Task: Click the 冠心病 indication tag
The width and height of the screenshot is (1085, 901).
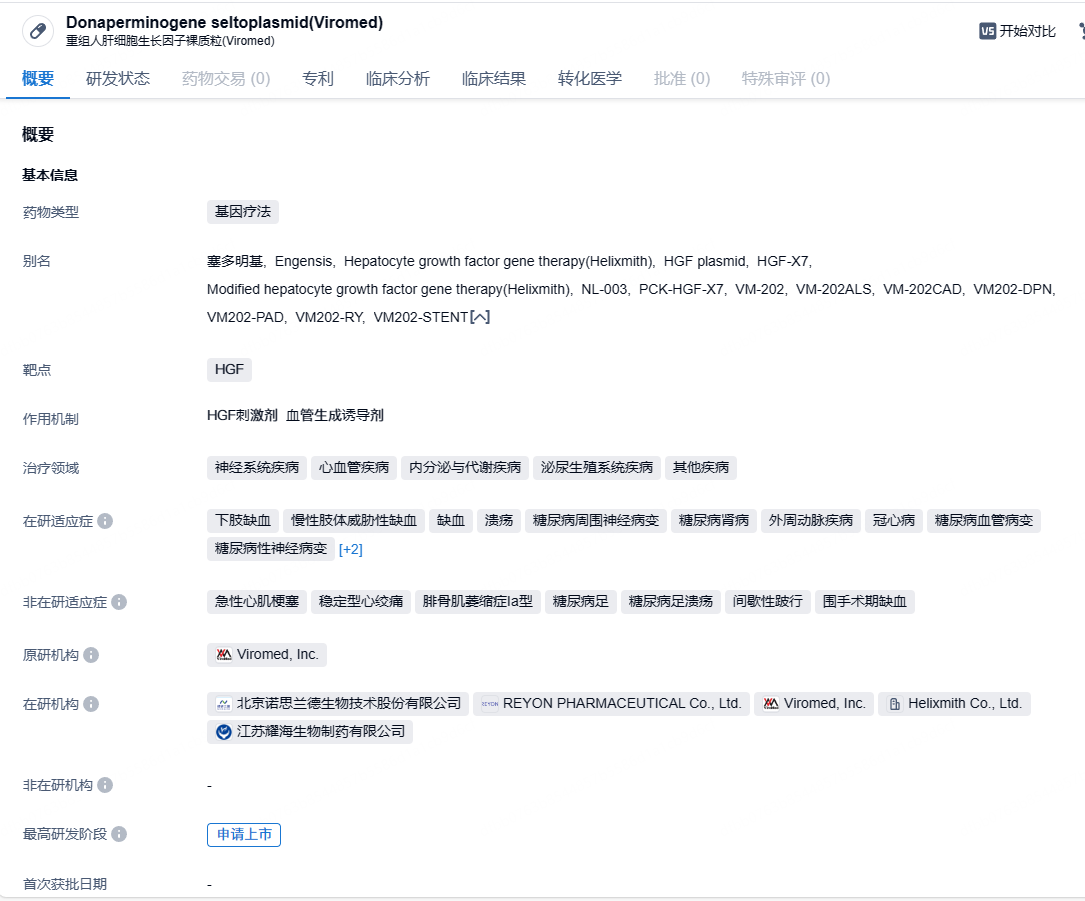Action: (894, 520)
